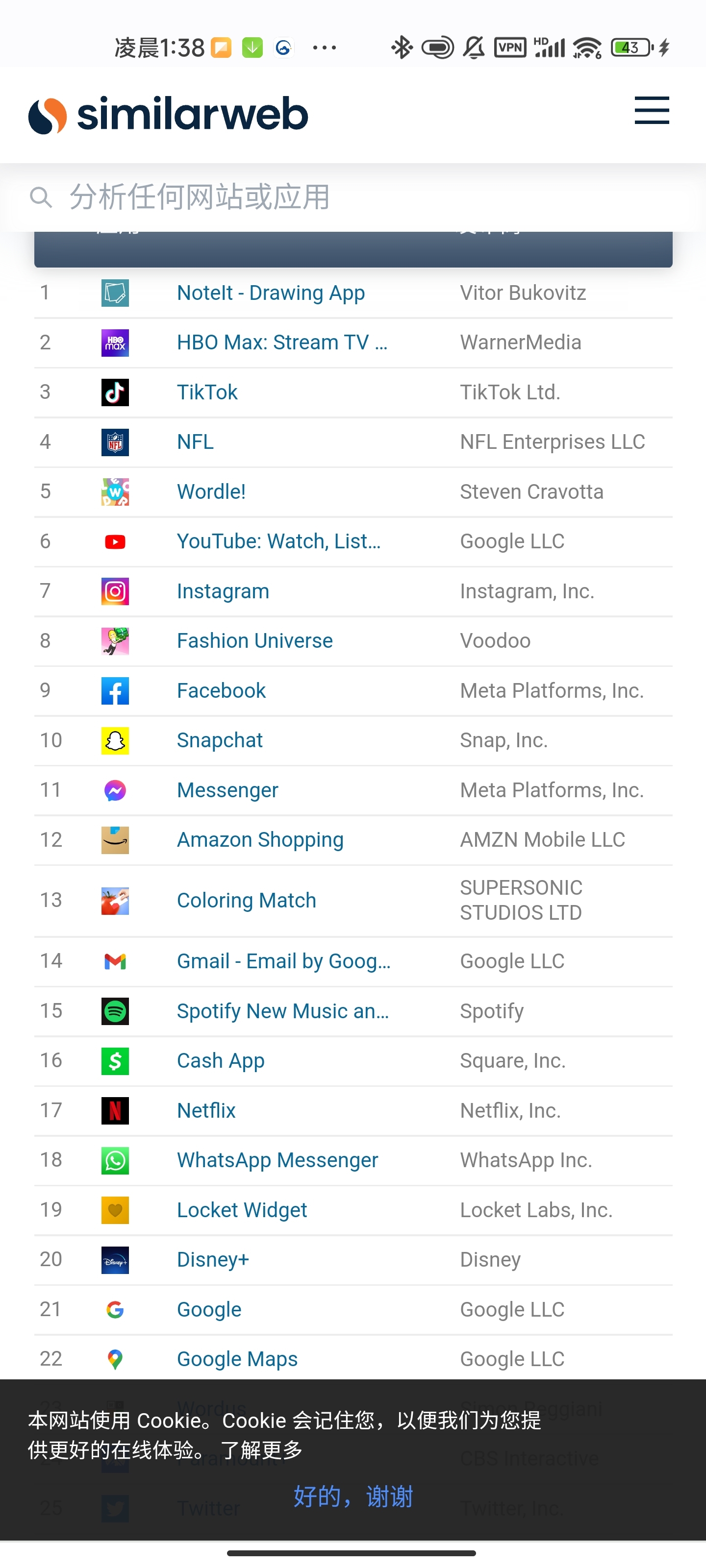Tap the WhatsApp app icon

(x=115, y=1160)
